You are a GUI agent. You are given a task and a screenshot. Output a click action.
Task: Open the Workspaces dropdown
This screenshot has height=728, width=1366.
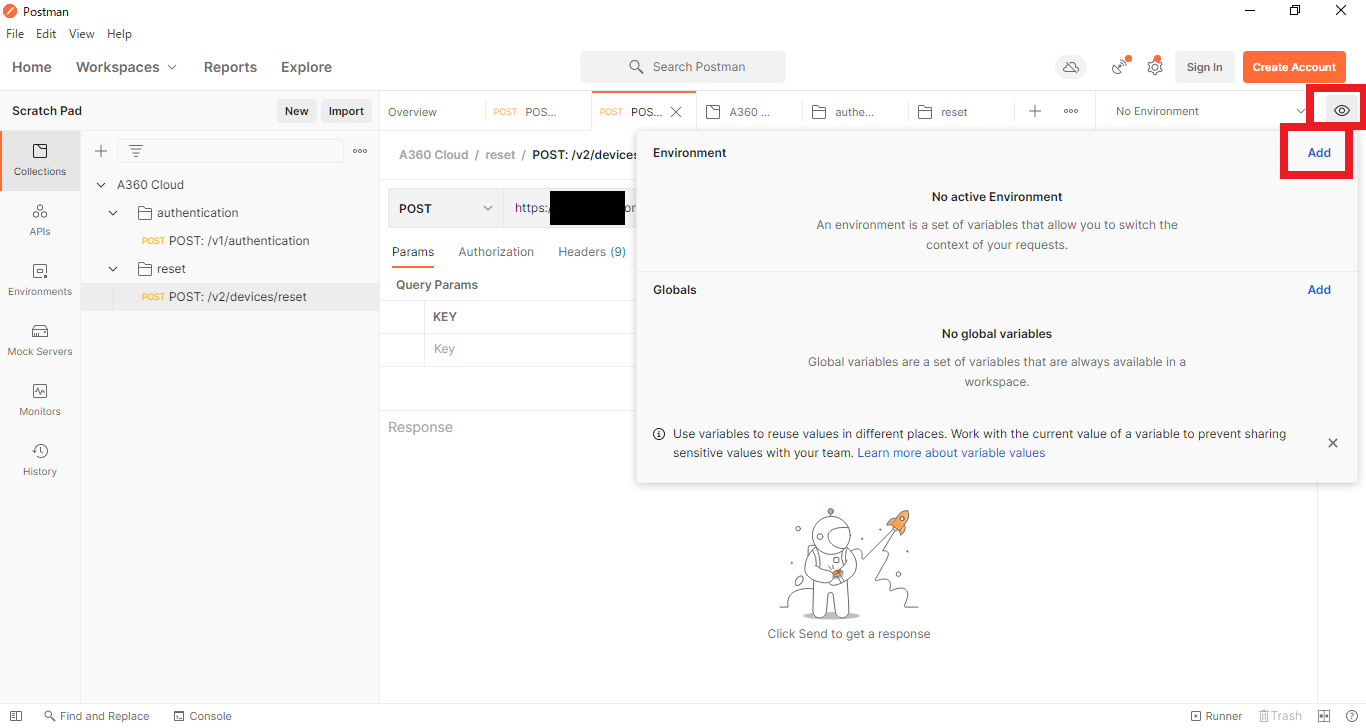(x=126, y=67)
